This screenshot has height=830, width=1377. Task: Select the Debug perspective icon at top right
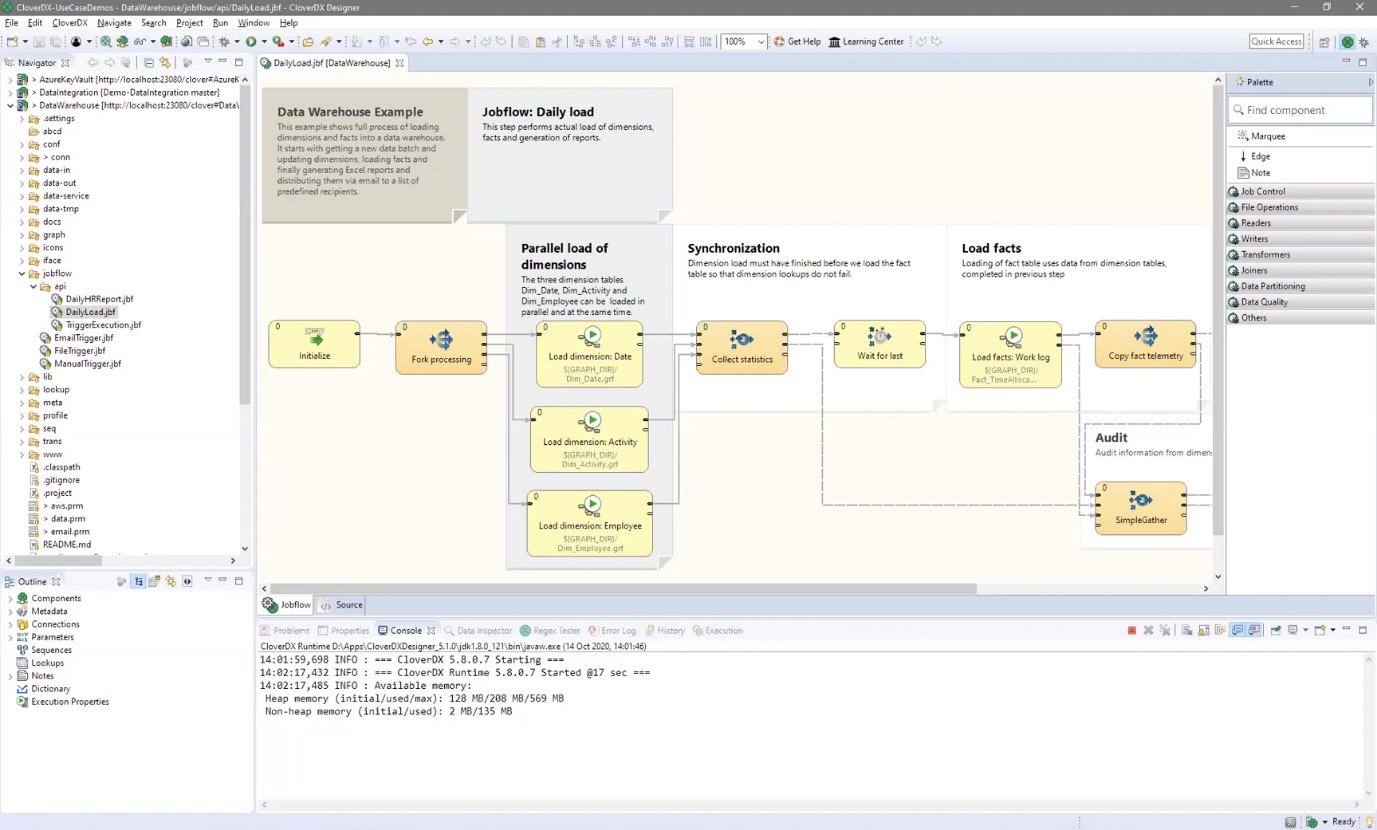pyautogui.click(x=1365, y=42)
